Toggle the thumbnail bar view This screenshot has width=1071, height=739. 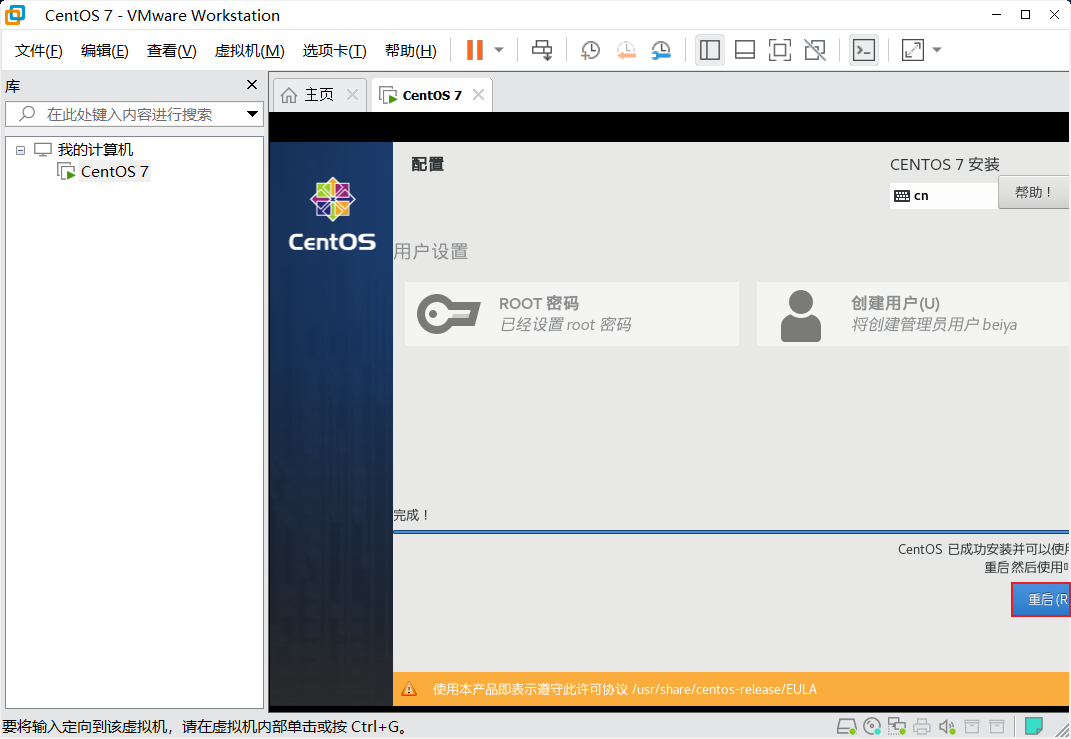(x=745, y=50)
